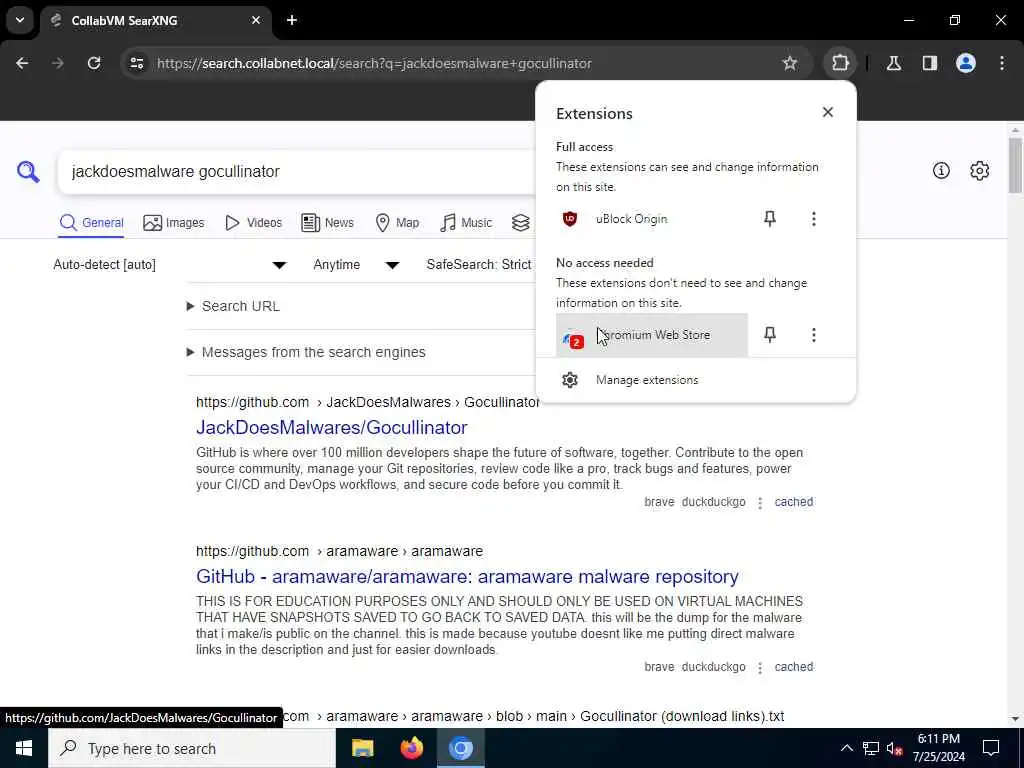Image resolution: width=1024 pixels, height=768 pixels.
Task: Open the Auto-detect language dropdown
Action: [170, 264]
